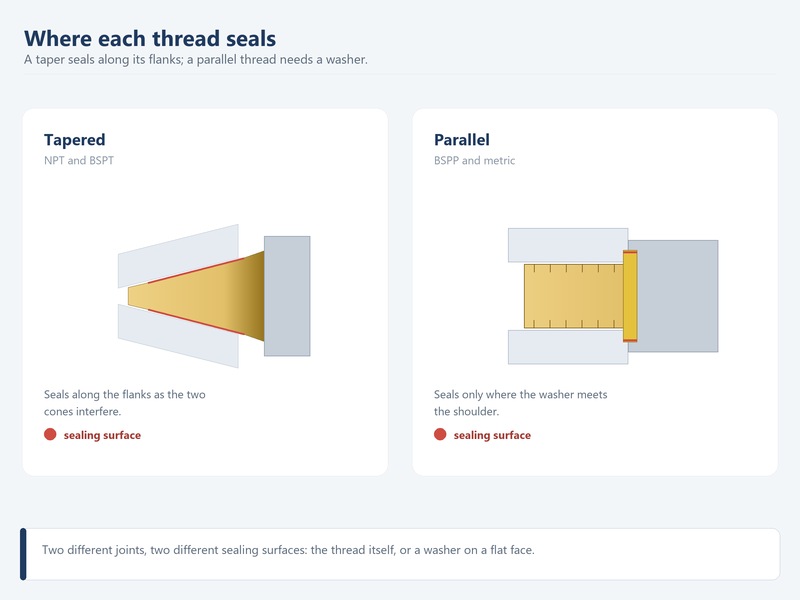Click the gray shoulder block in Parallel diagram
The image size is (800, 600).
coord(673,296)
